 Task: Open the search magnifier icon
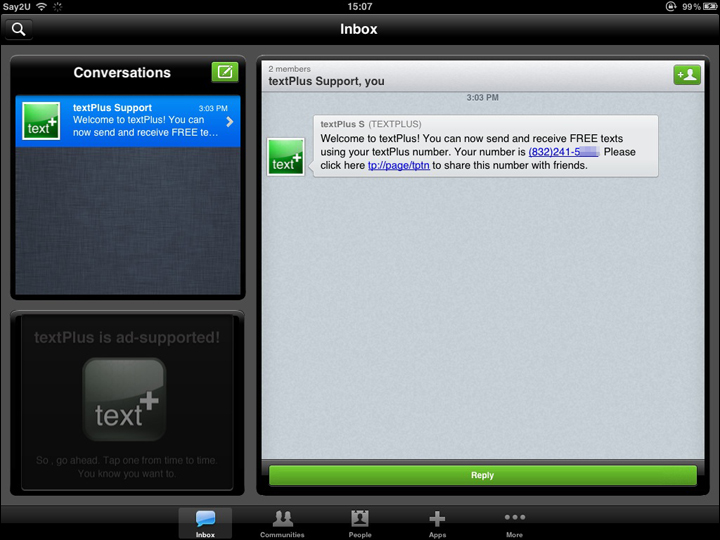19,29
